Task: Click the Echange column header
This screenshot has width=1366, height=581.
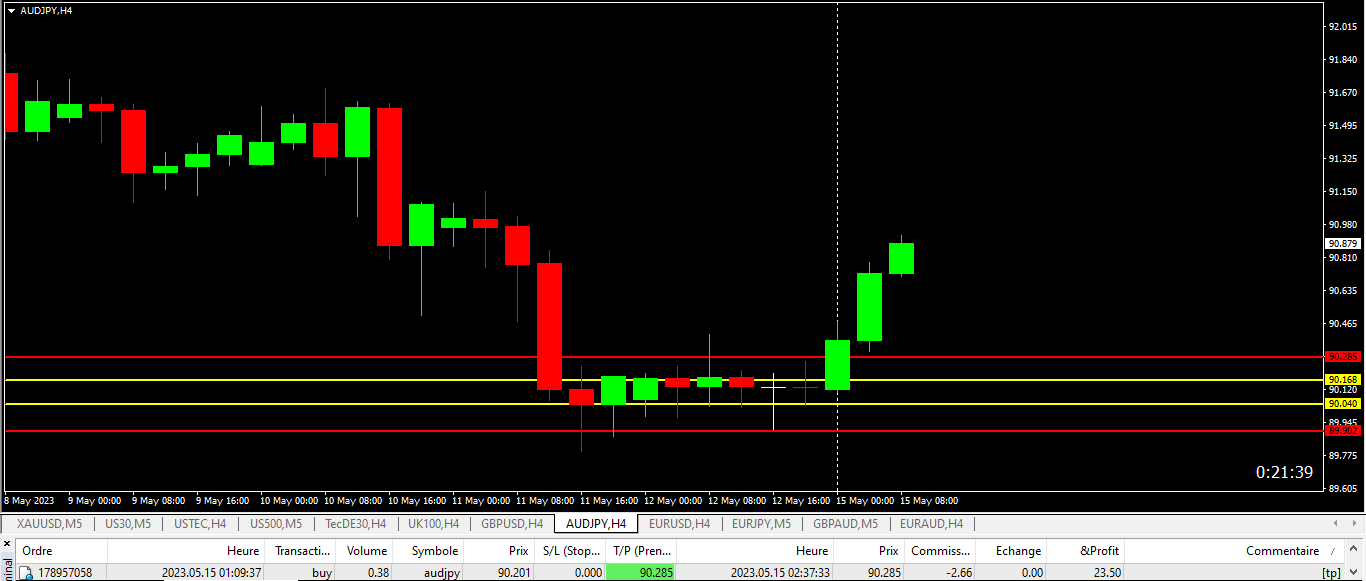Action: click(x=1012, y=551)
